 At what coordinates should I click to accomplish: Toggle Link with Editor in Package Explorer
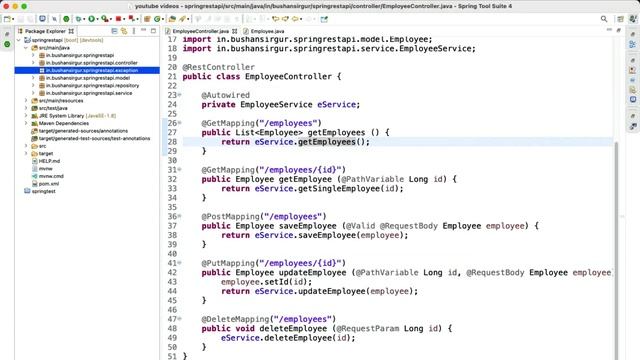coord(124,31)
